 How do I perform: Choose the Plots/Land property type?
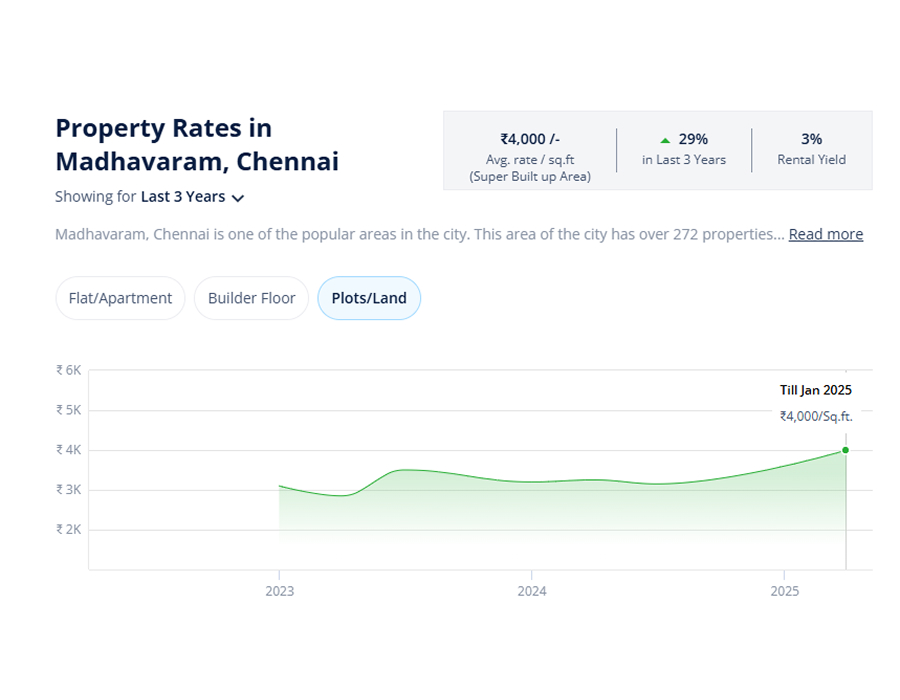(369, 298)
